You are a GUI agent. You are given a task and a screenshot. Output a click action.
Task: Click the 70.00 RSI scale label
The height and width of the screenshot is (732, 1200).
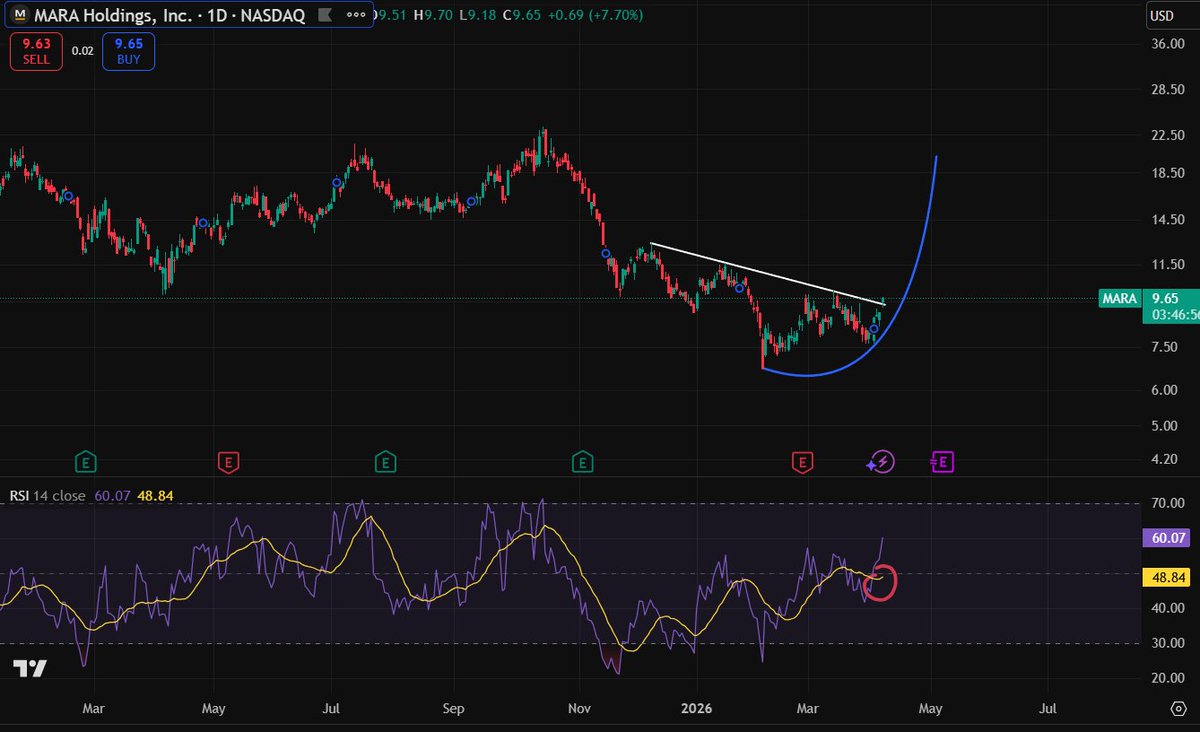click(x=1170, y=503)
